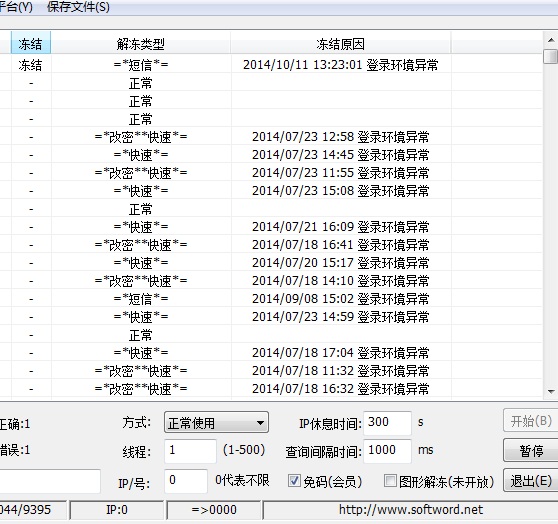This screenshot has width=558, height=524.
Task: Sort by the 冻结 column header
Action: tap(31, 43)
